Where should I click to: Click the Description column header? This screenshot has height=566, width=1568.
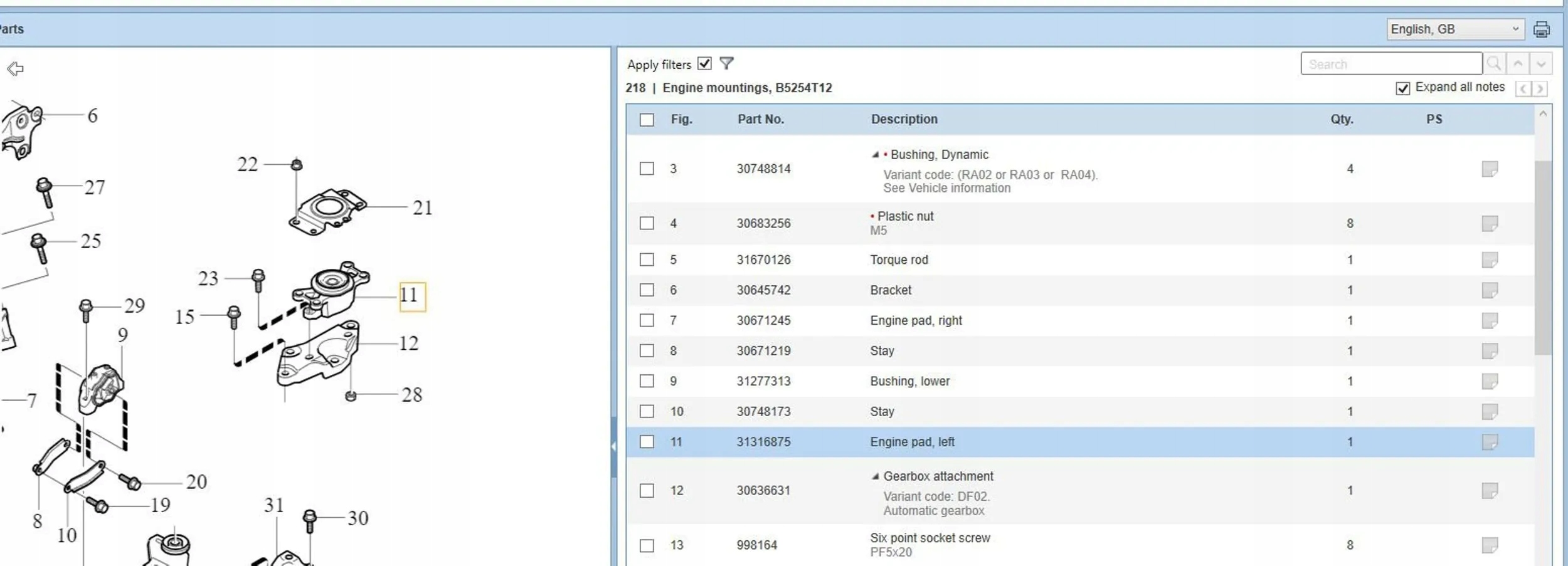tap(904, 119)
